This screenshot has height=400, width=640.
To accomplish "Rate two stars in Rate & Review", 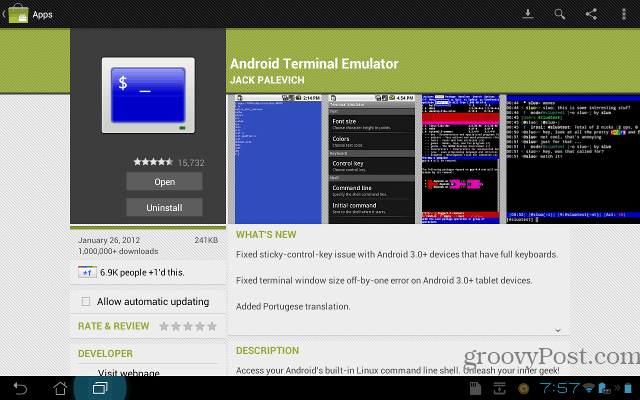I will pyautogui.click(x=176, y=326).
